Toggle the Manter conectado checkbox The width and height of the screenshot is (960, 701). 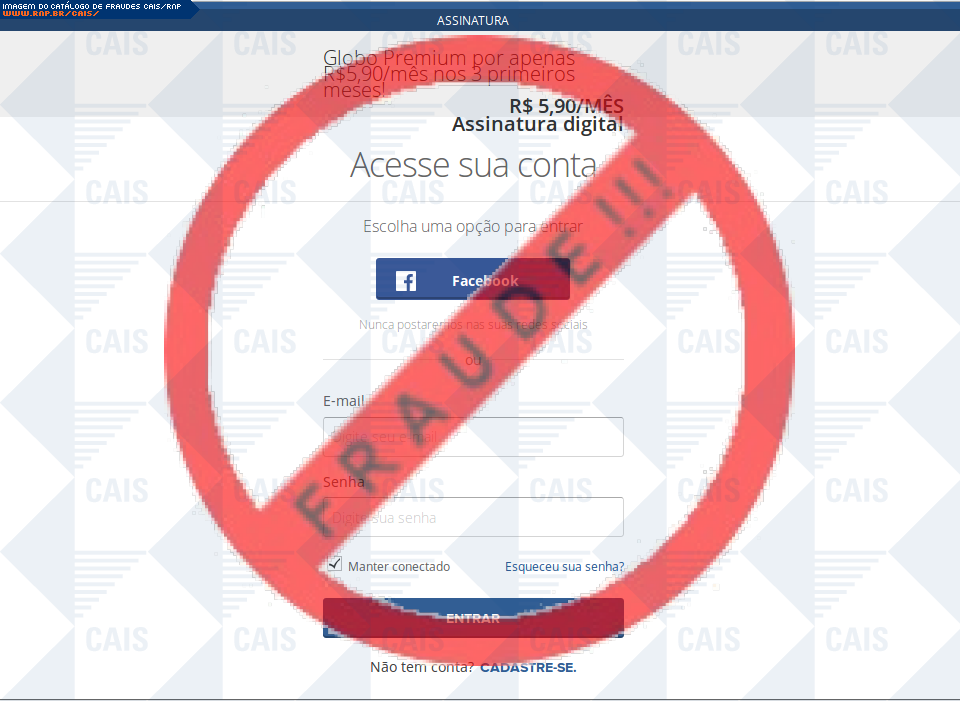tap(335, 564)
